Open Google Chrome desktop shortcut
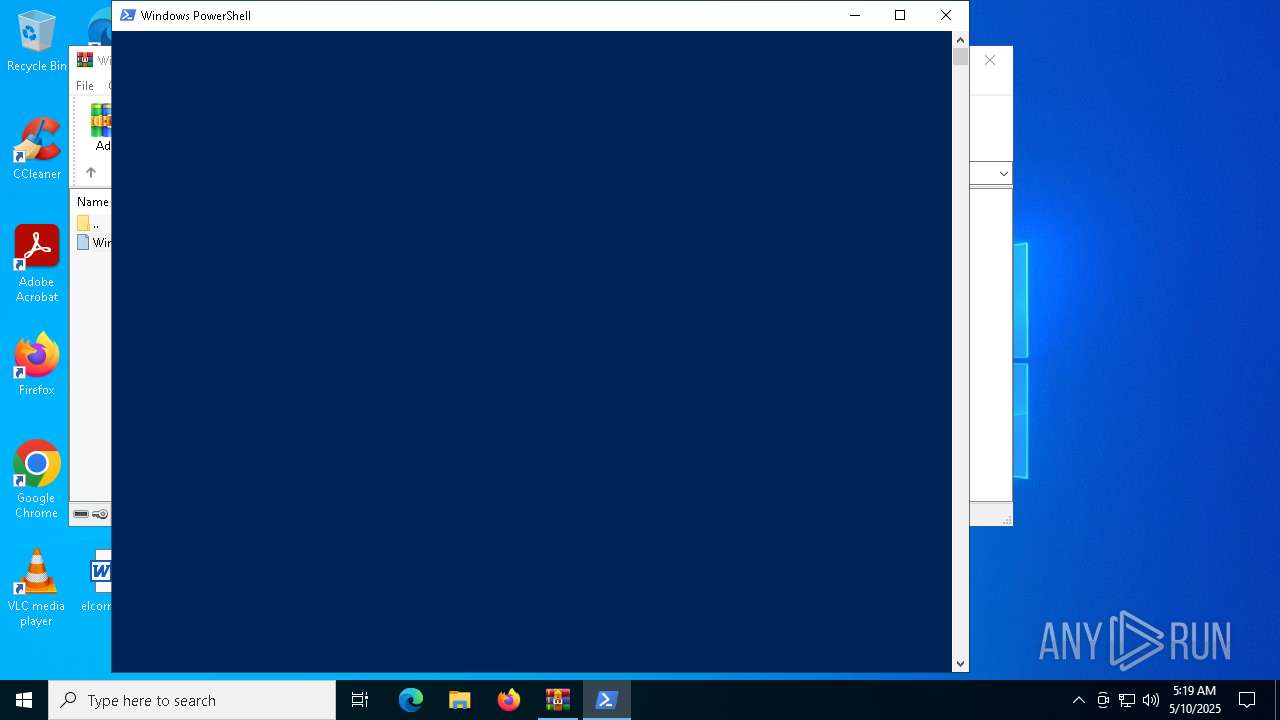1280x720 pixels. [36, 480]
